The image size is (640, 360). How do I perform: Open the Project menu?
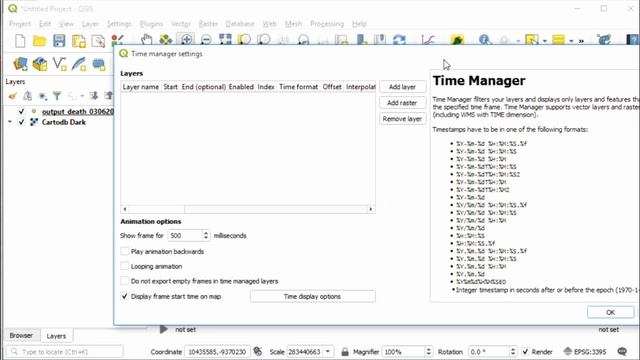click(x=20, y=24)
